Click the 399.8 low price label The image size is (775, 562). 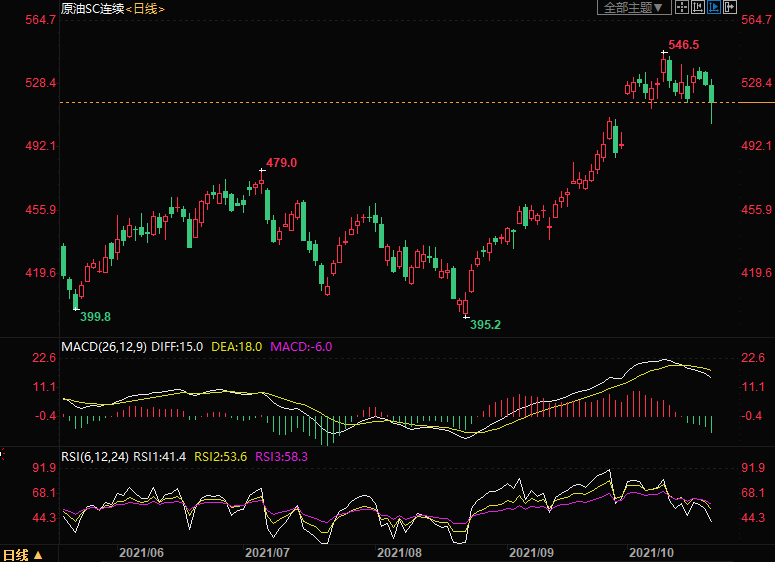coord(95,316)
